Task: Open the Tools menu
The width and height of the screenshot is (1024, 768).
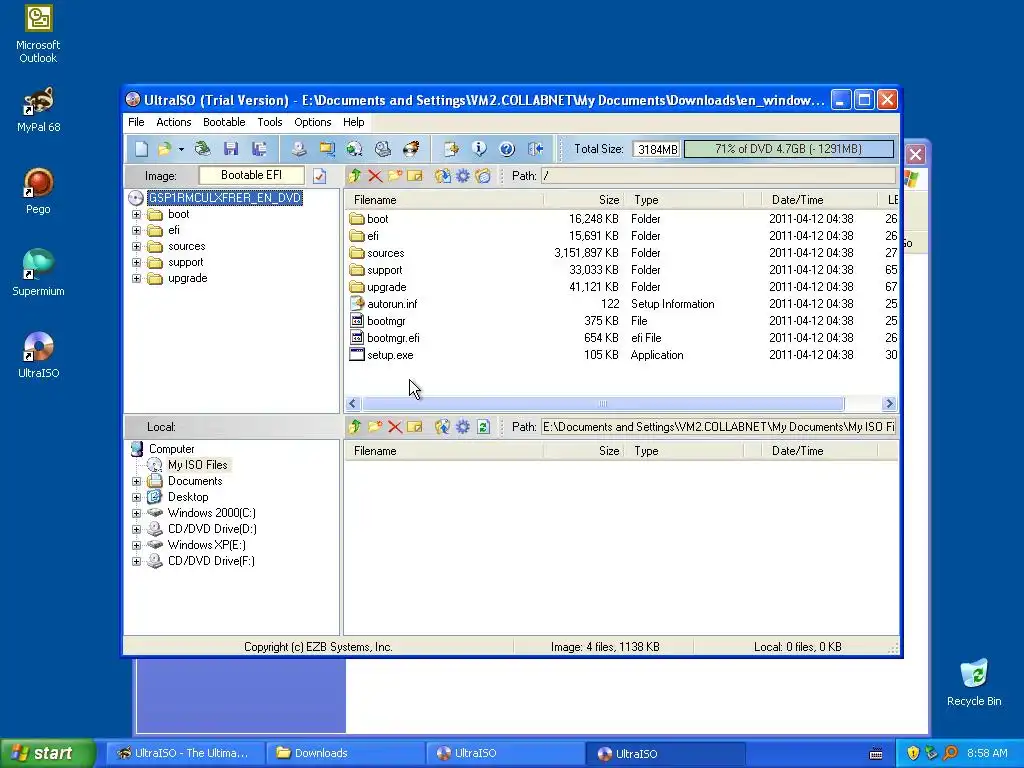Action: 270,122
